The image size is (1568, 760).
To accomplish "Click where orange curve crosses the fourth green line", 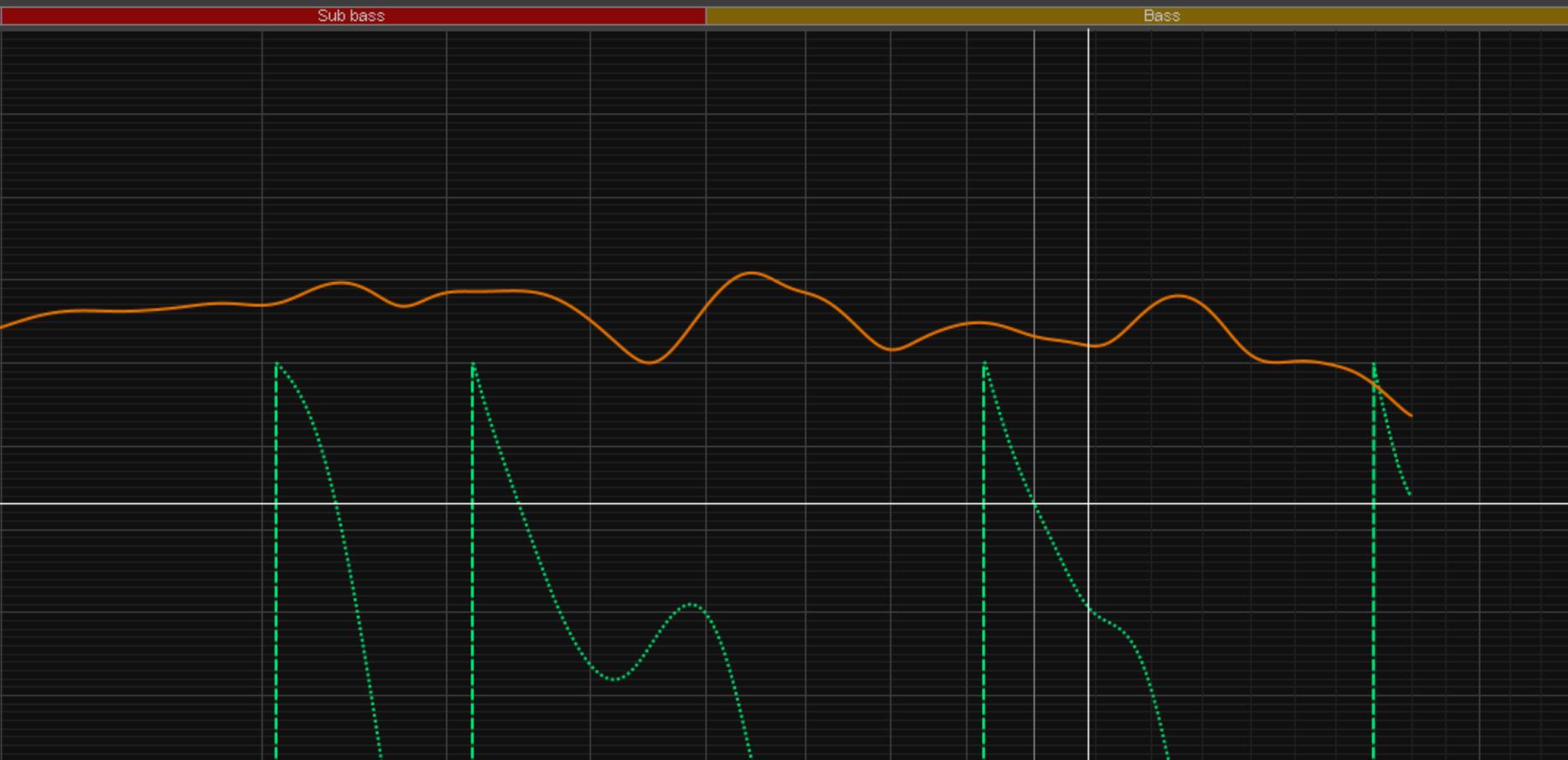I will (x=1374, y=383).
